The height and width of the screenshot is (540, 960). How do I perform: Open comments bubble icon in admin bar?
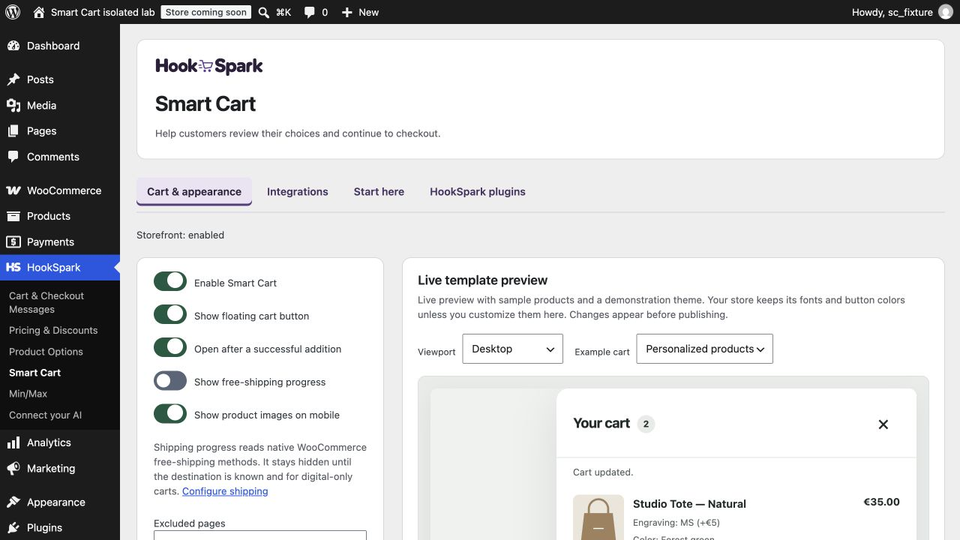click(x=309, y=12)
